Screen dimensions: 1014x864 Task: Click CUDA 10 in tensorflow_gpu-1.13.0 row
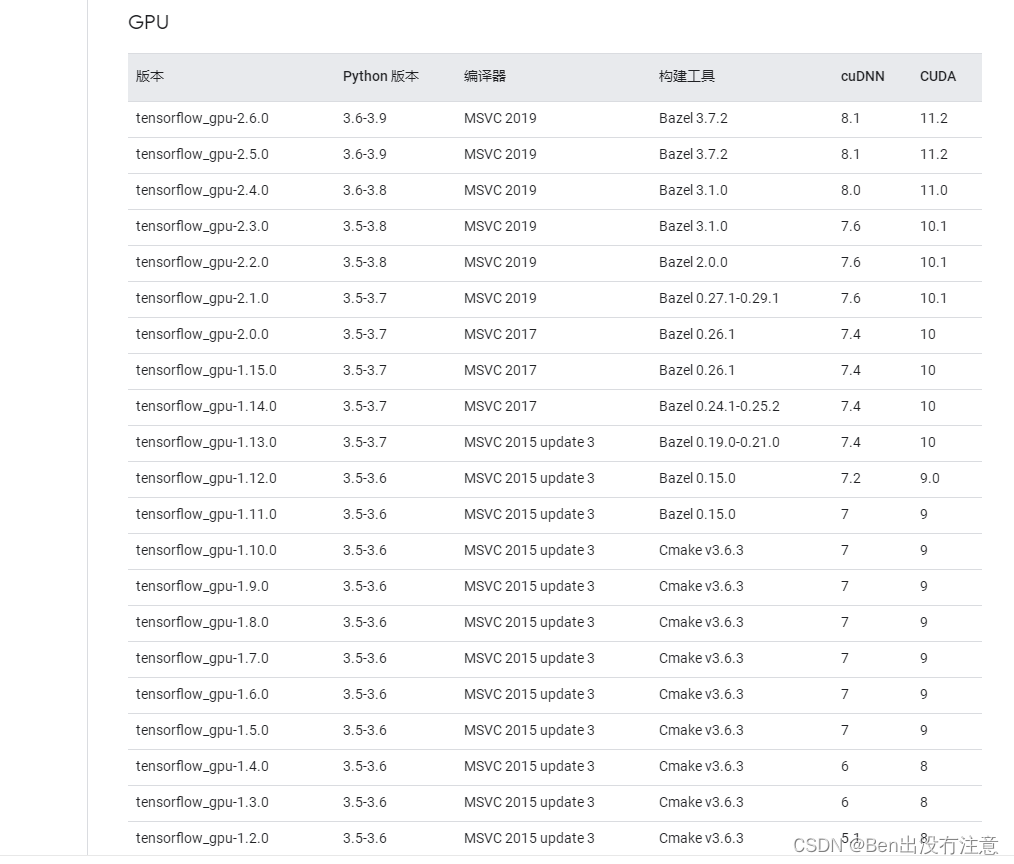(928, 442)
